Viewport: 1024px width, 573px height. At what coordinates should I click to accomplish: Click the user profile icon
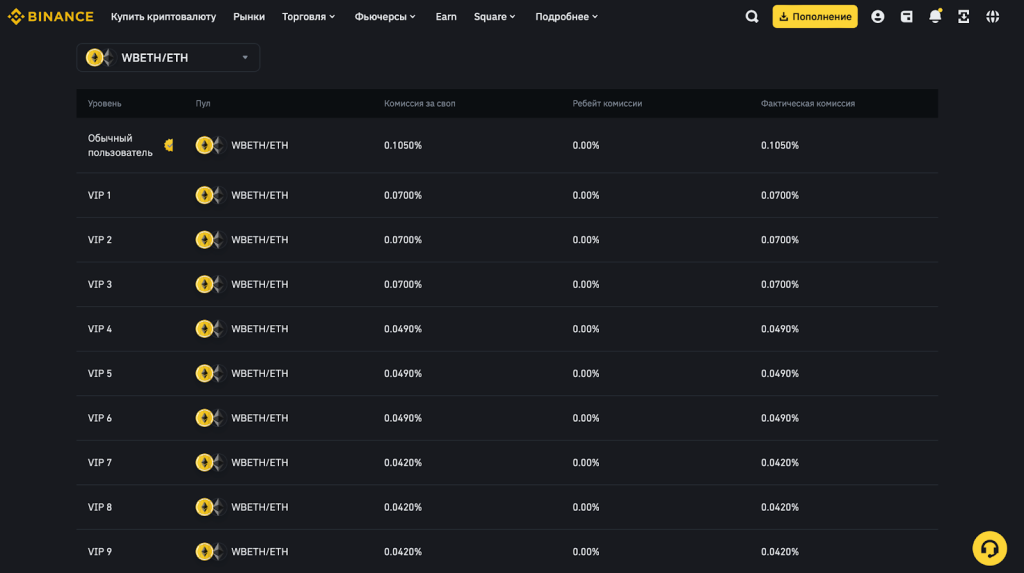[877, 17]
